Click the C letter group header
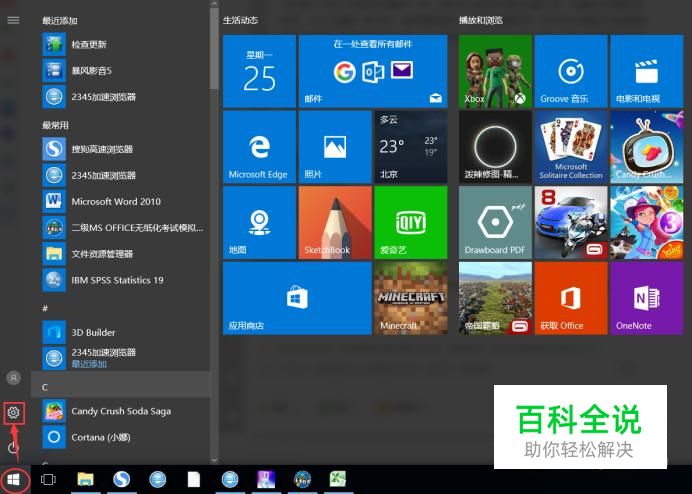Image resolution: width=692 pixels, height=494 pixels. pyautogui.click(x=120, y=385)
